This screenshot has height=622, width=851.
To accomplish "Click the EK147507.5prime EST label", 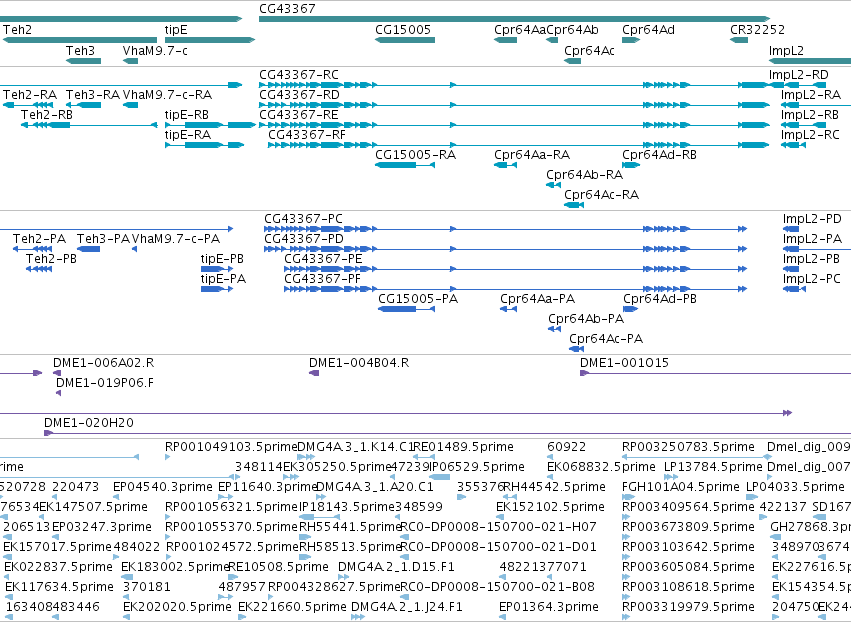I will click(x=93, y=507).
